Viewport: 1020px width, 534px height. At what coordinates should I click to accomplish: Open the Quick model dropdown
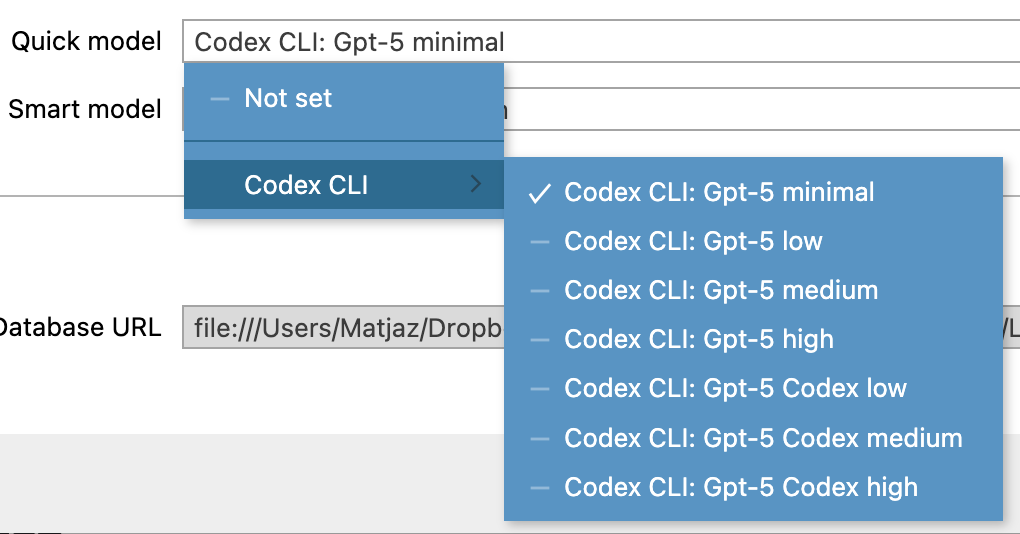point(600,42)
